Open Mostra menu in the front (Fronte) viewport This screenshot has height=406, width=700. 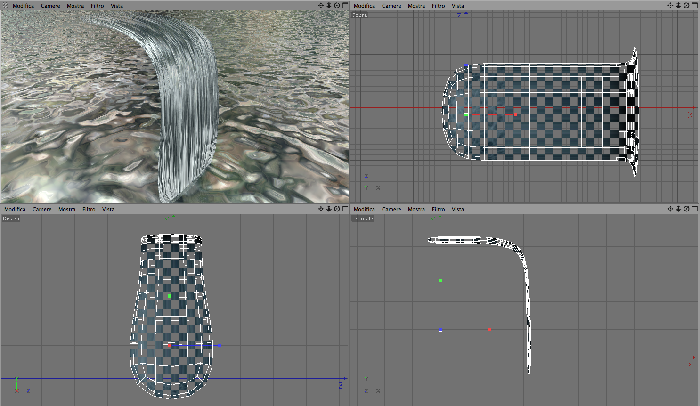point(416,209)
